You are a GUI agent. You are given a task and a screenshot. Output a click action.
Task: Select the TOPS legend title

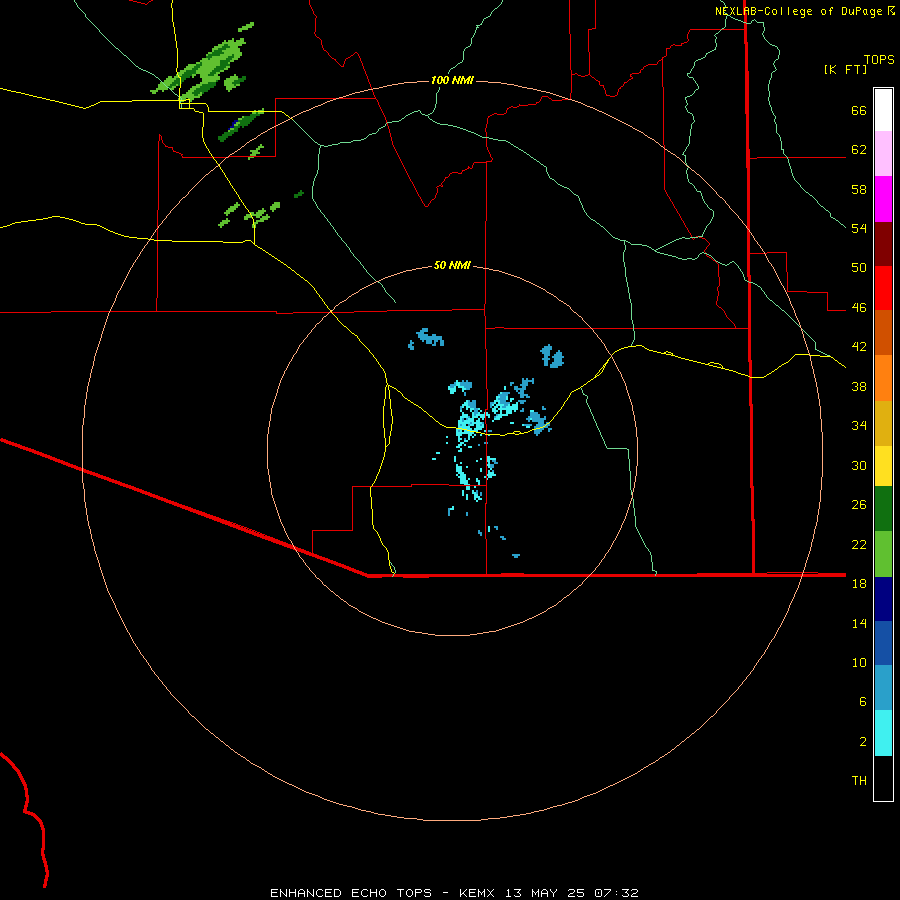879,59
